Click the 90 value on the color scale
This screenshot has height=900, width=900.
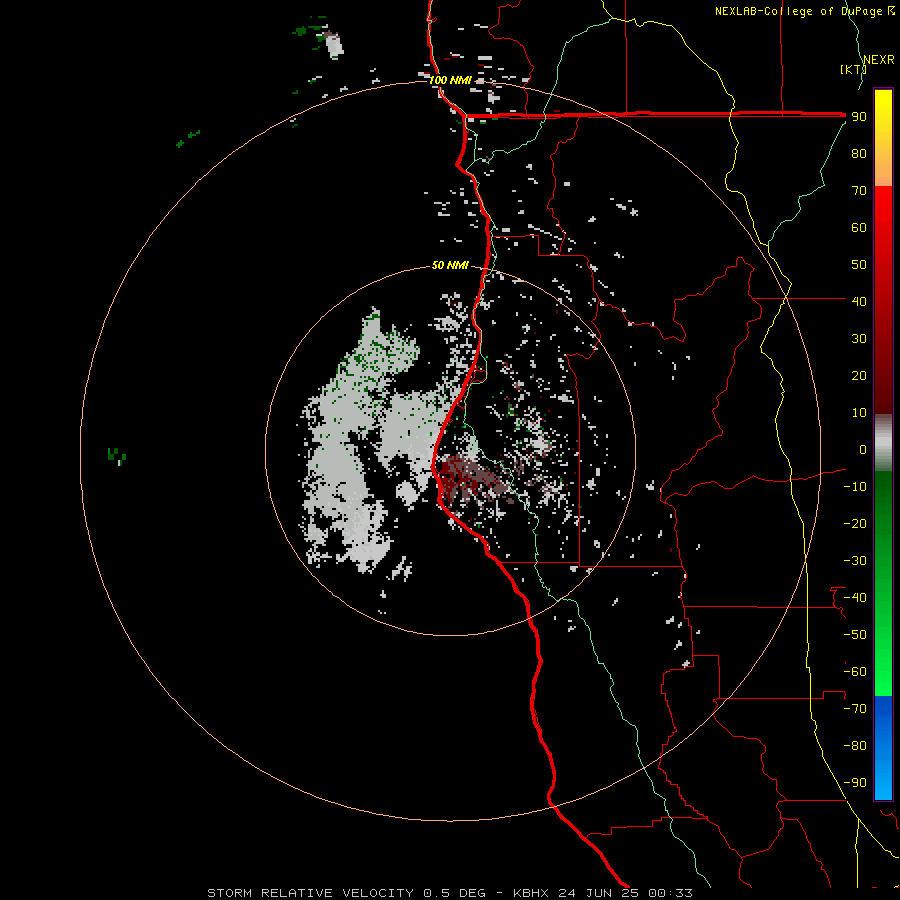[x=859, y=117]
